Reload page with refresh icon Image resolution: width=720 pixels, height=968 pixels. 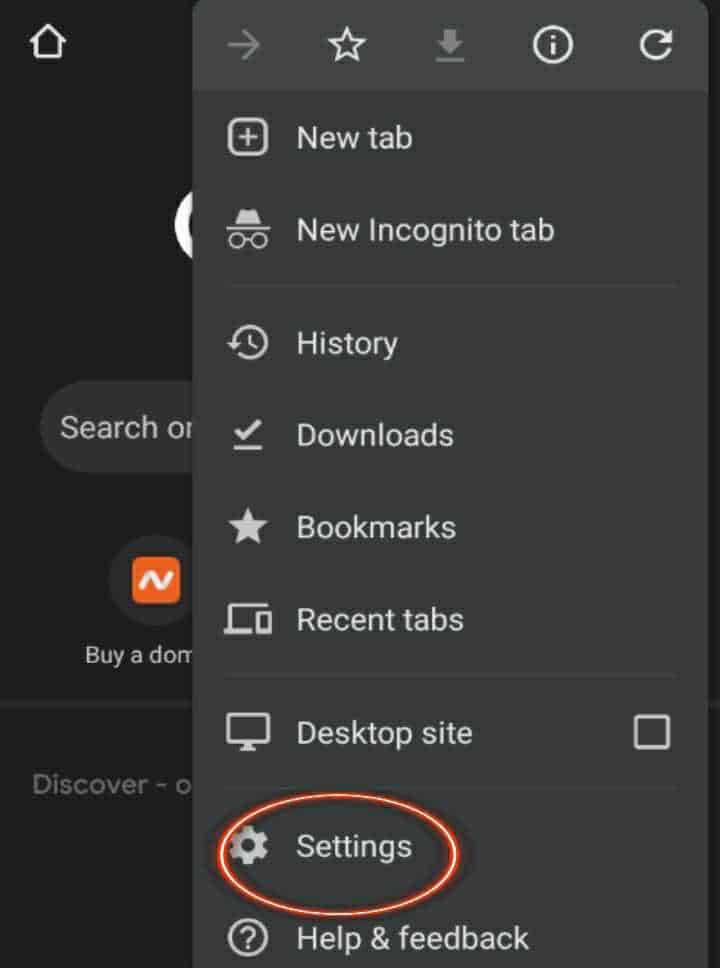[x=655, y=45]
